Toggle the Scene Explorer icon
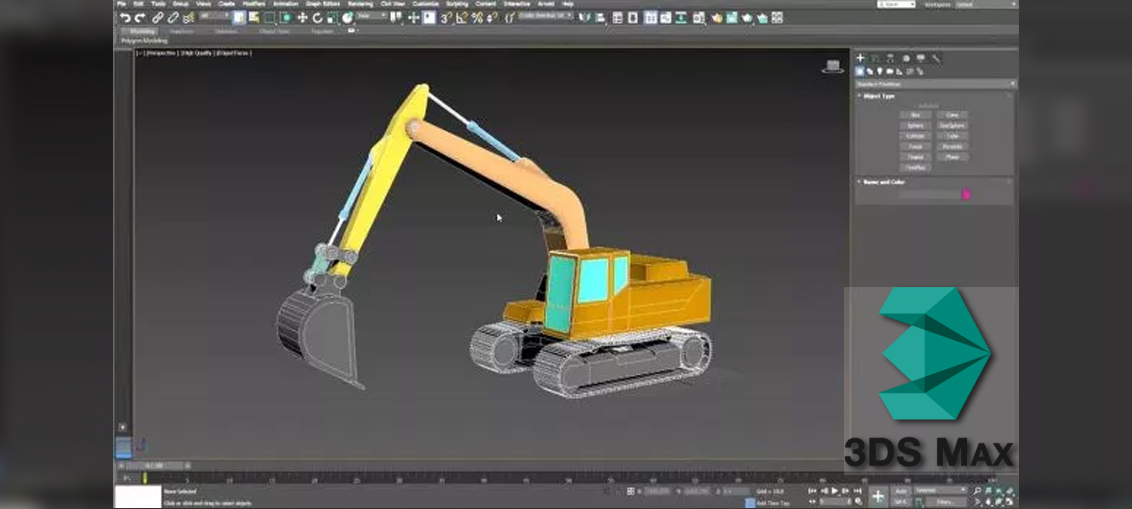Screen dimensions: 1132x509 (x=617, y=18)
